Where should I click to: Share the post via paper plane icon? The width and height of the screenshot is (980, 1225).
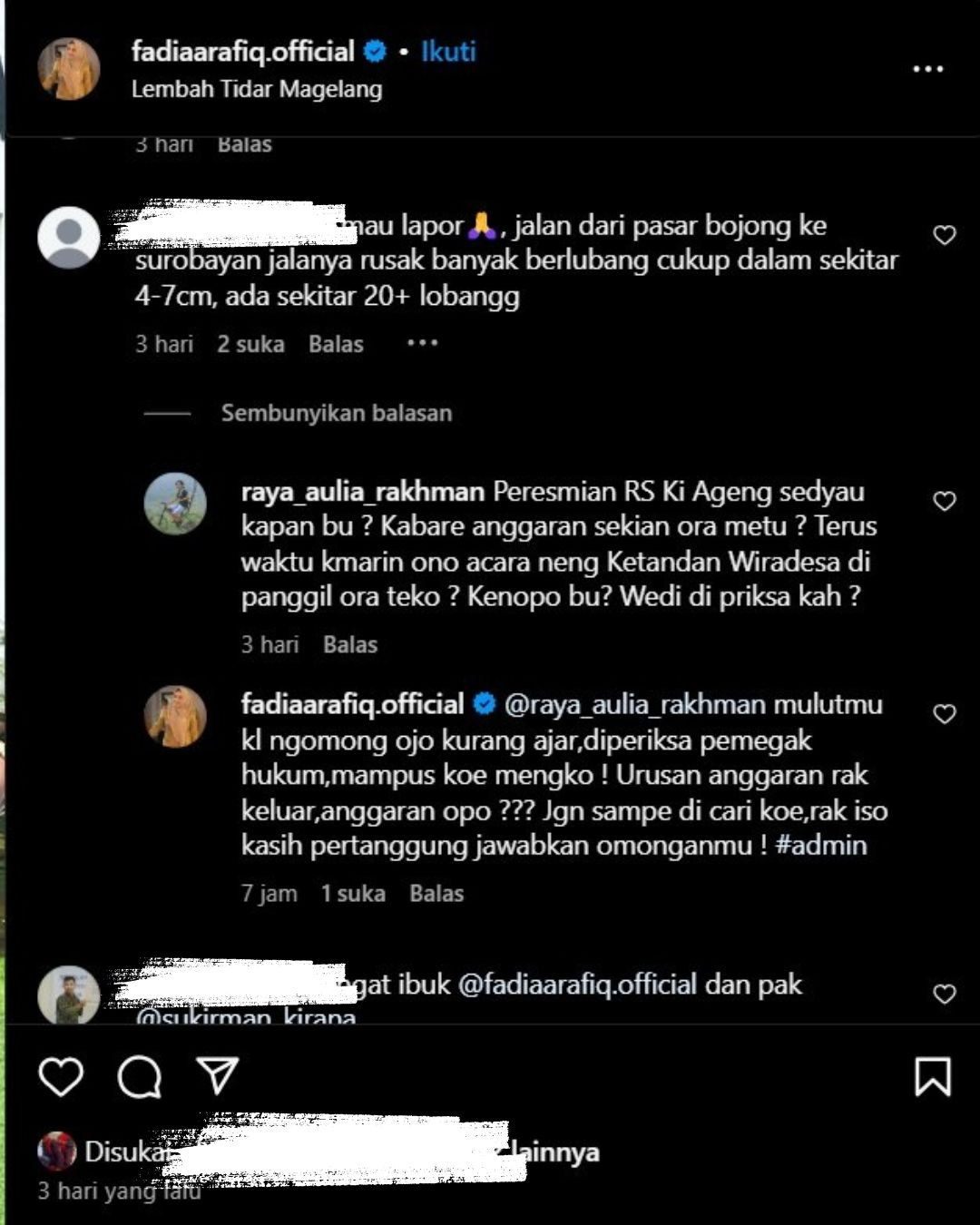click(218, 1075)
